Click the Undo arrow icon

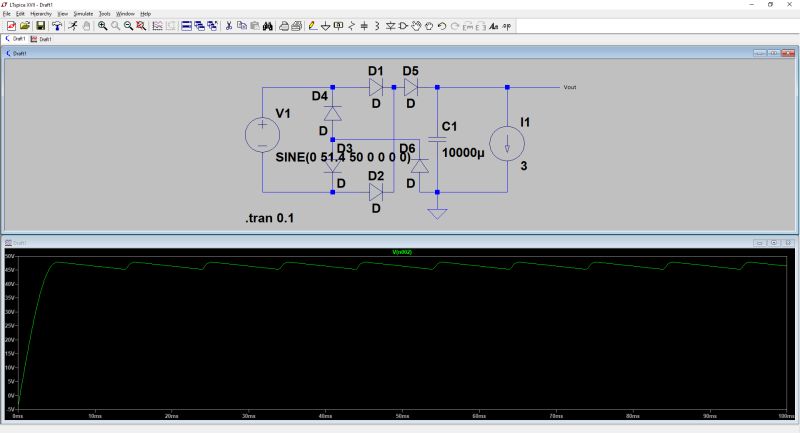pyautogui.click(x=442, y=26)
